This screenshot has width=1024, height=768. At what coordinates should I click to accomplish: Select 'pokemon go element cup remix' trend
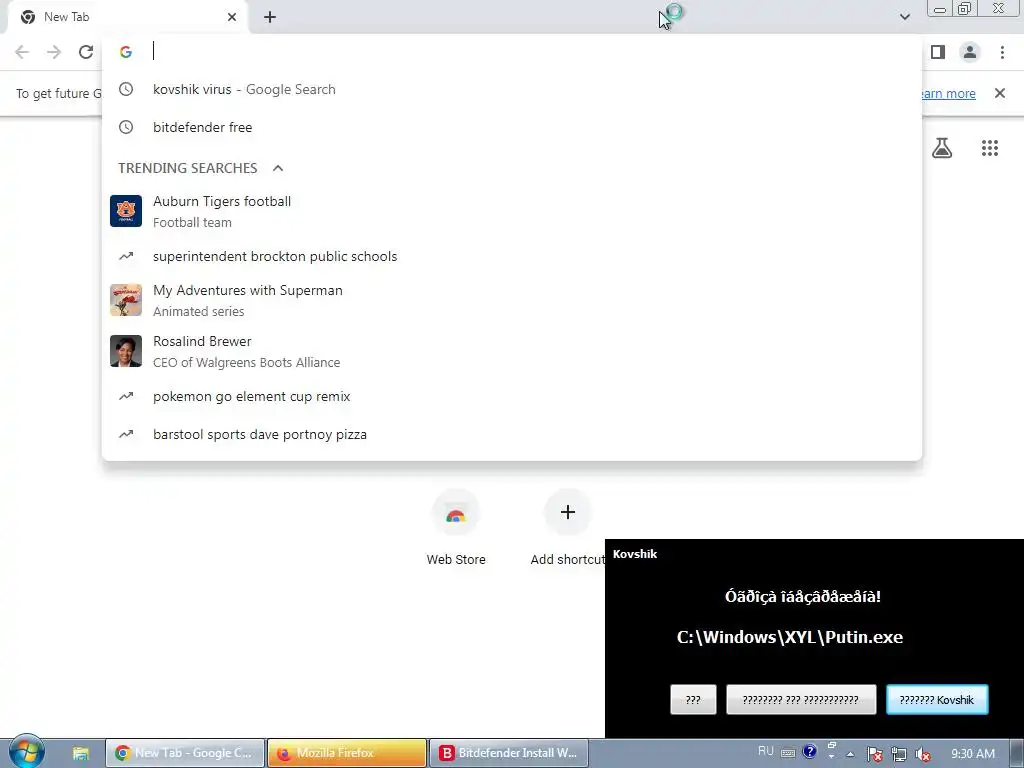click(x=512, y=396)
